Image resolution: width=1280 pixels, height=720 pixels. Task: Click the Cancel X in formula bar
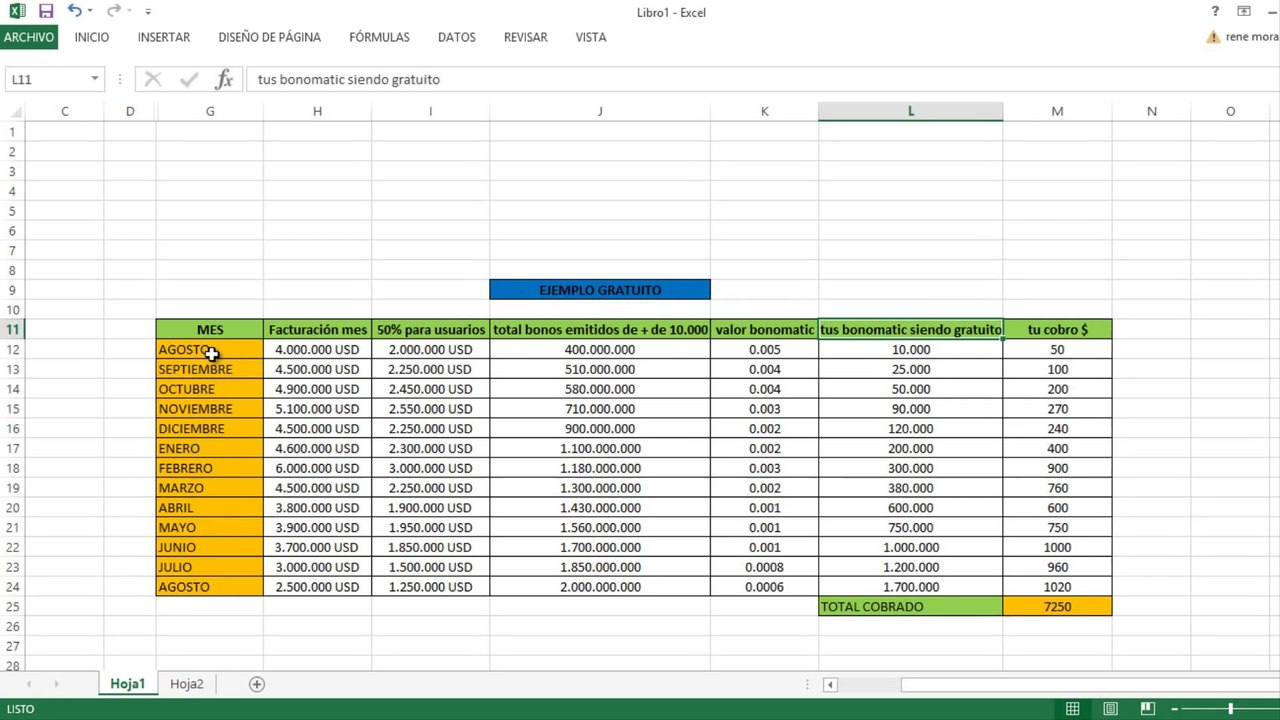point(153,79)
